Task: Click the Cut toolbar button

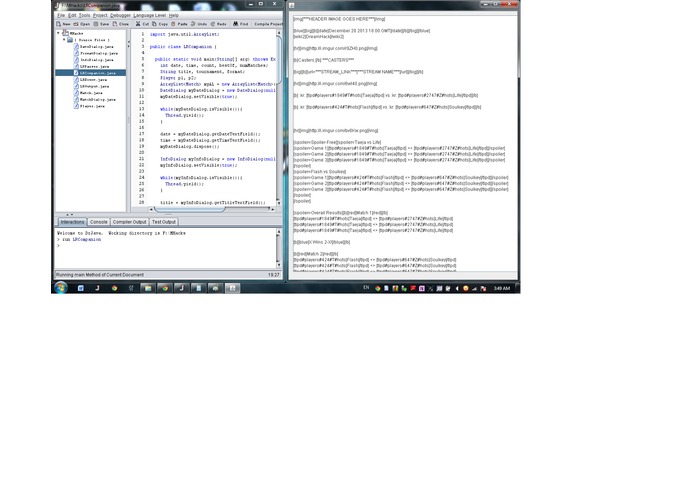Action: tap(142, 24)
